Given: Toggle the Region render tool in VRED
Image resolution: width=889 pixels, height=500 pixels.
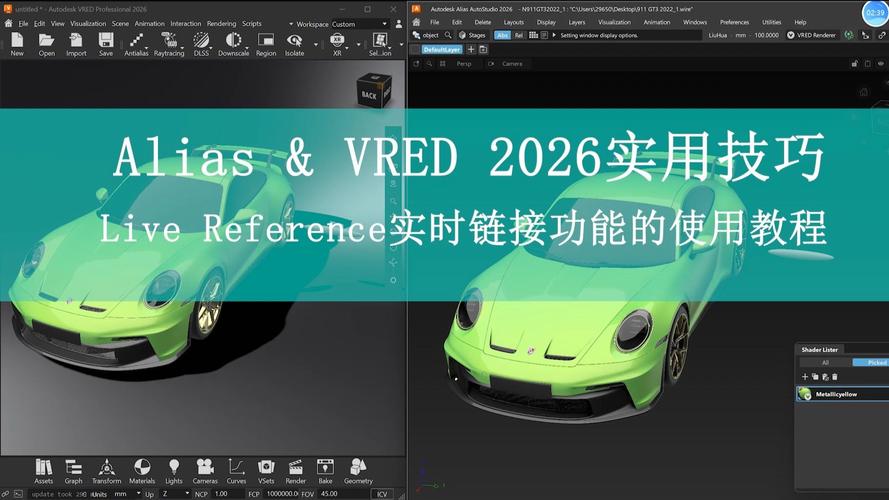Looking at the screenshot, I should point(265,44).
